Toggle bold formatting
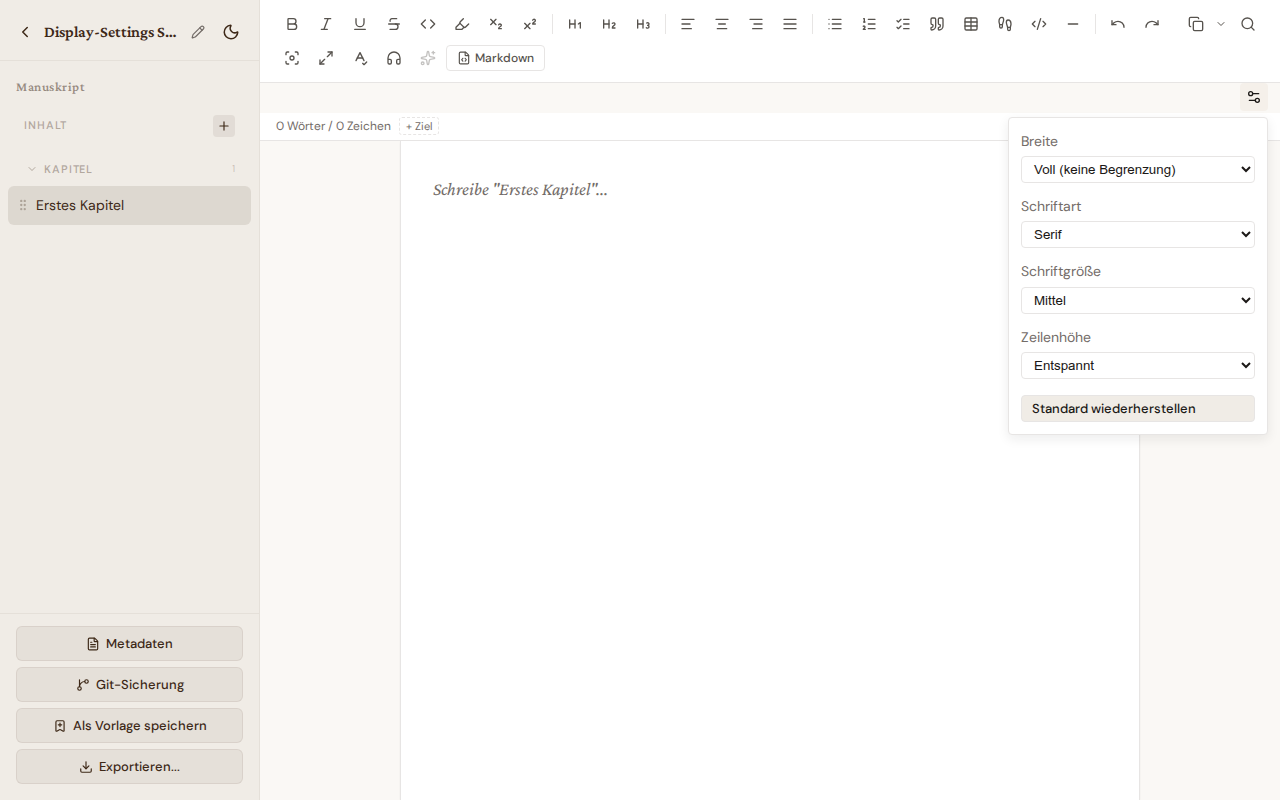The height and width of the screenshot is (800, 1280). [292, 24]
